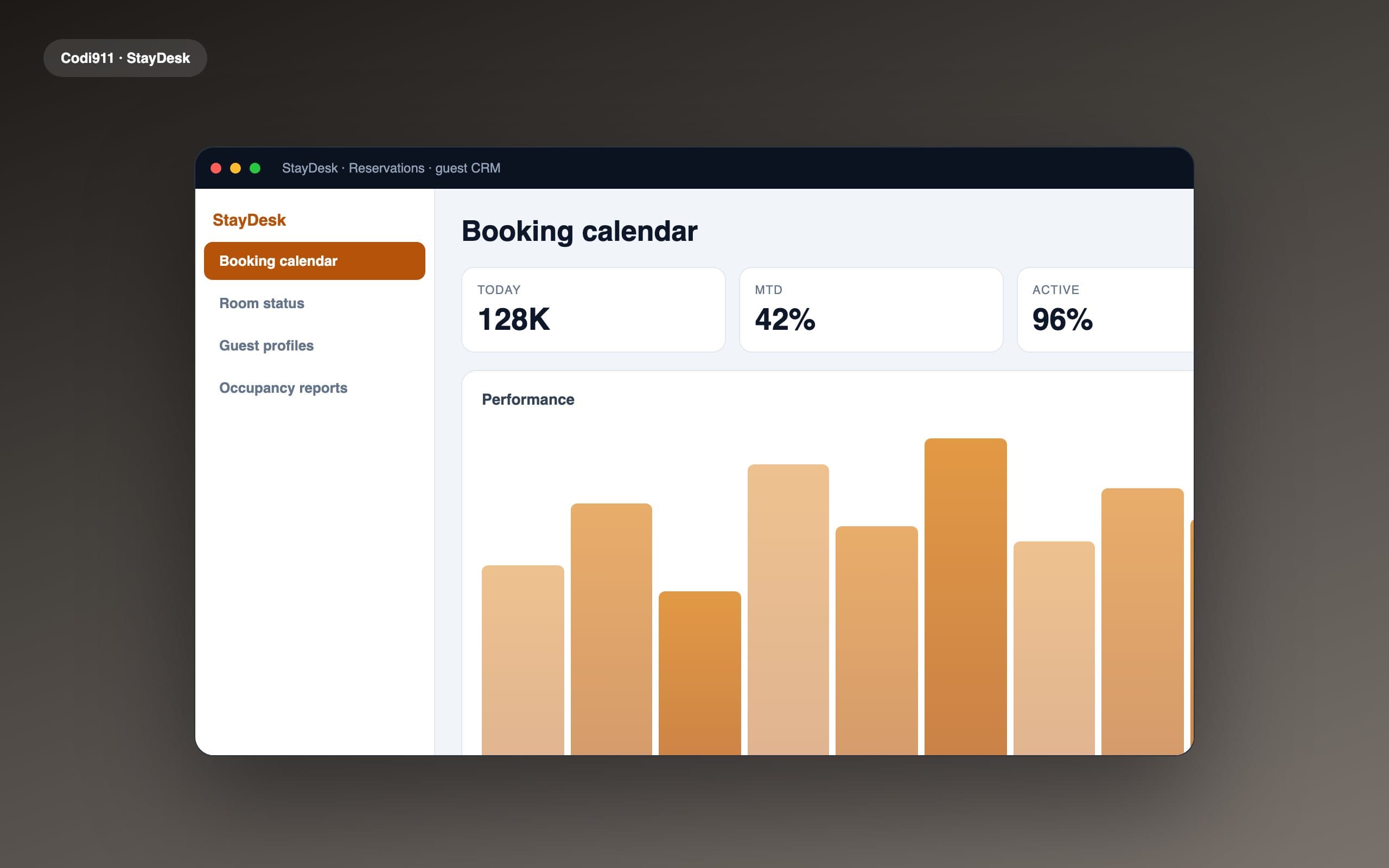Click the Codi911 · StayDesk badge
This screenshot has width=1389, height=868.
[x=125, y=58]
